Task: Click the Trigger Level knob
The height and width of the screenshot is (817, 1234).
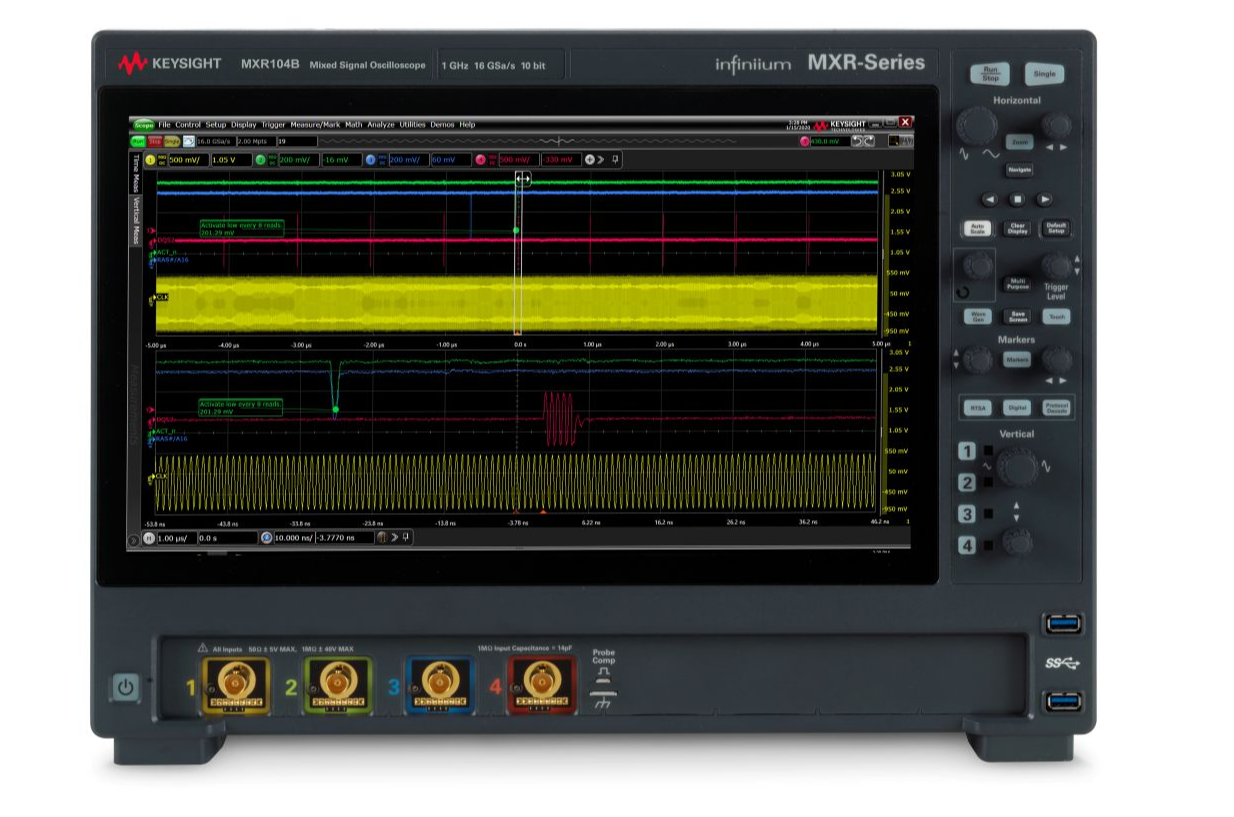Action: [x=1055, y=266]
